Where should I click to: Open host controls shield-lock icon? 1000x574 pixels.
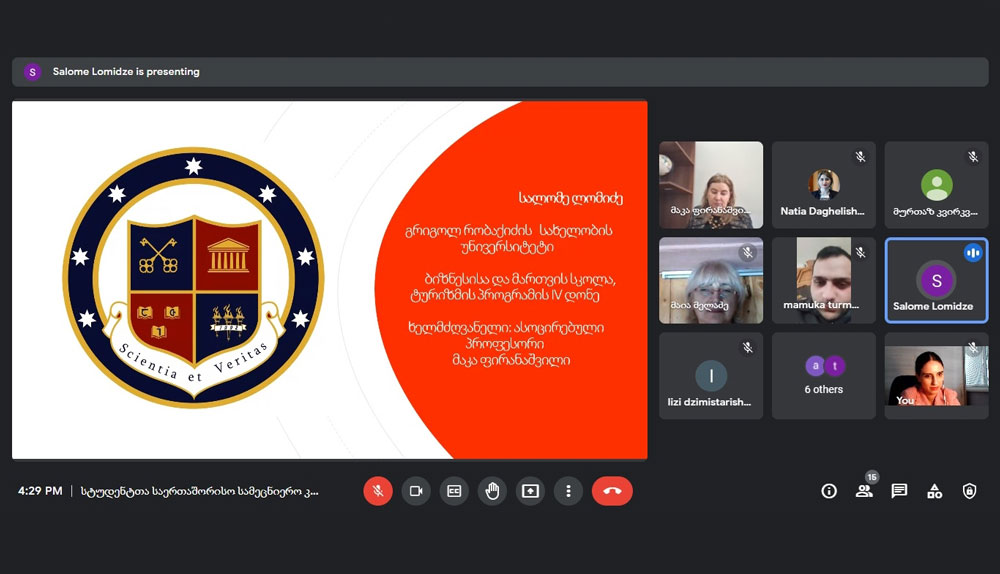click(x=969, y=491)
